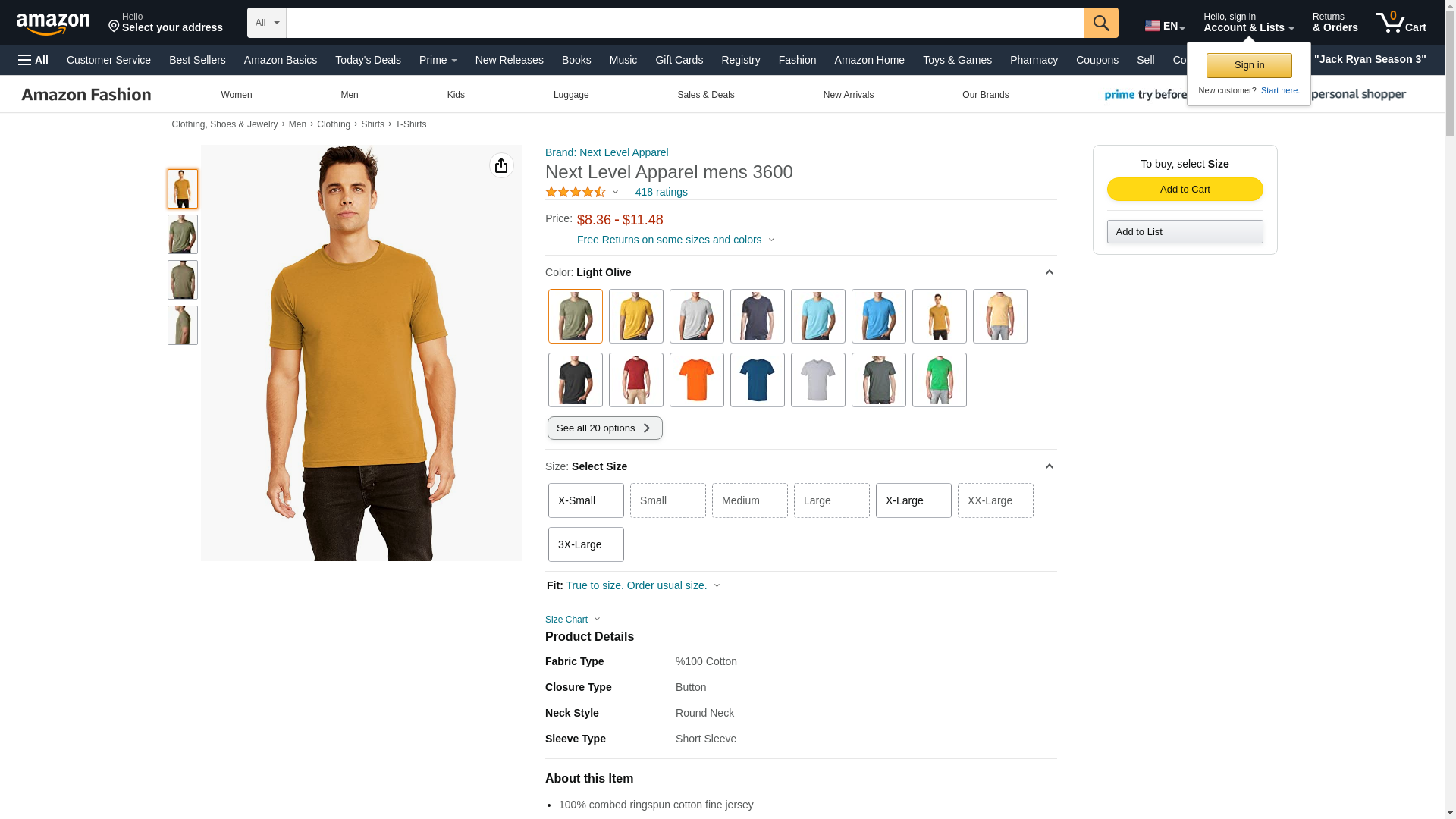Choose the 3X-Large size option

586,544
